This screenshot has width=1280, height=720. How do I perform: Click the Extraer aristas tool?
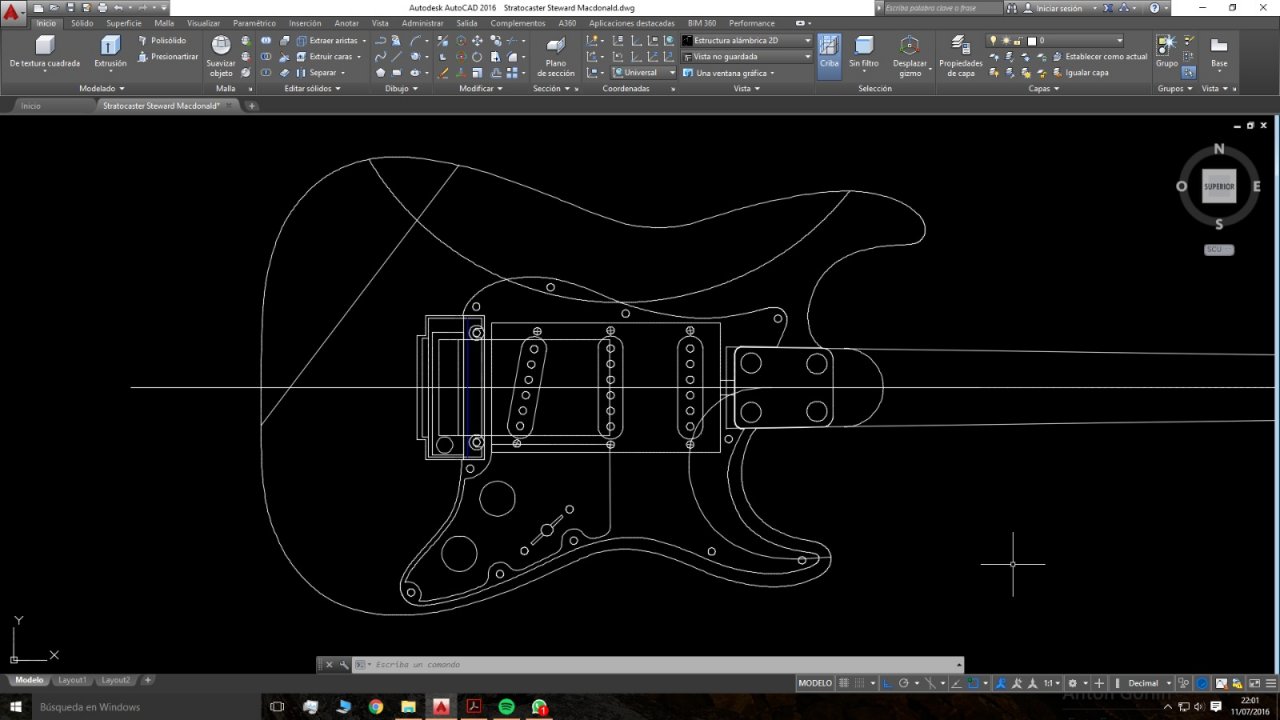[327, 41]
